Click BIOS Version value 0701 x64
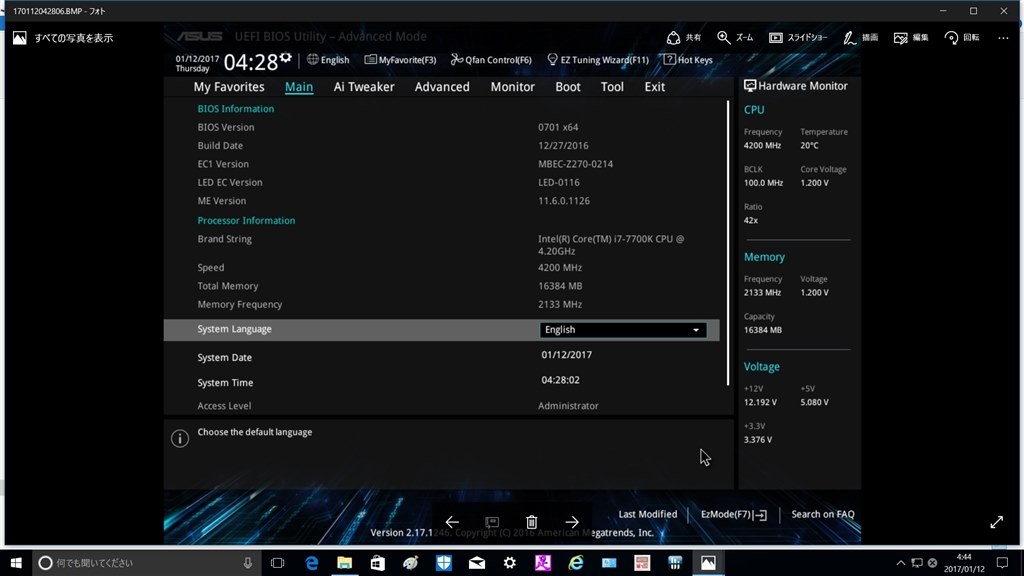The width and height of the screenshot is (1024, 576). 558,127
